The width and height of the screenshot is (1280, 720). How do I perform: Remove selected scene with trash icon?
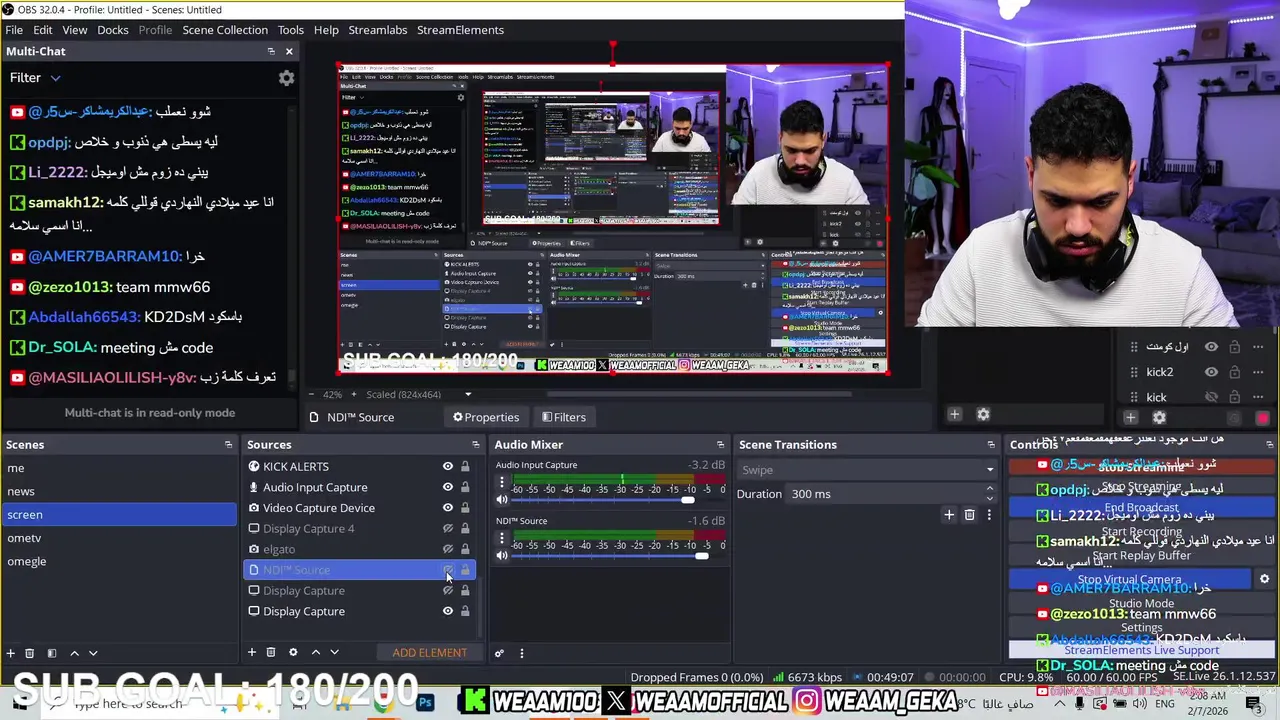[30, 653]
